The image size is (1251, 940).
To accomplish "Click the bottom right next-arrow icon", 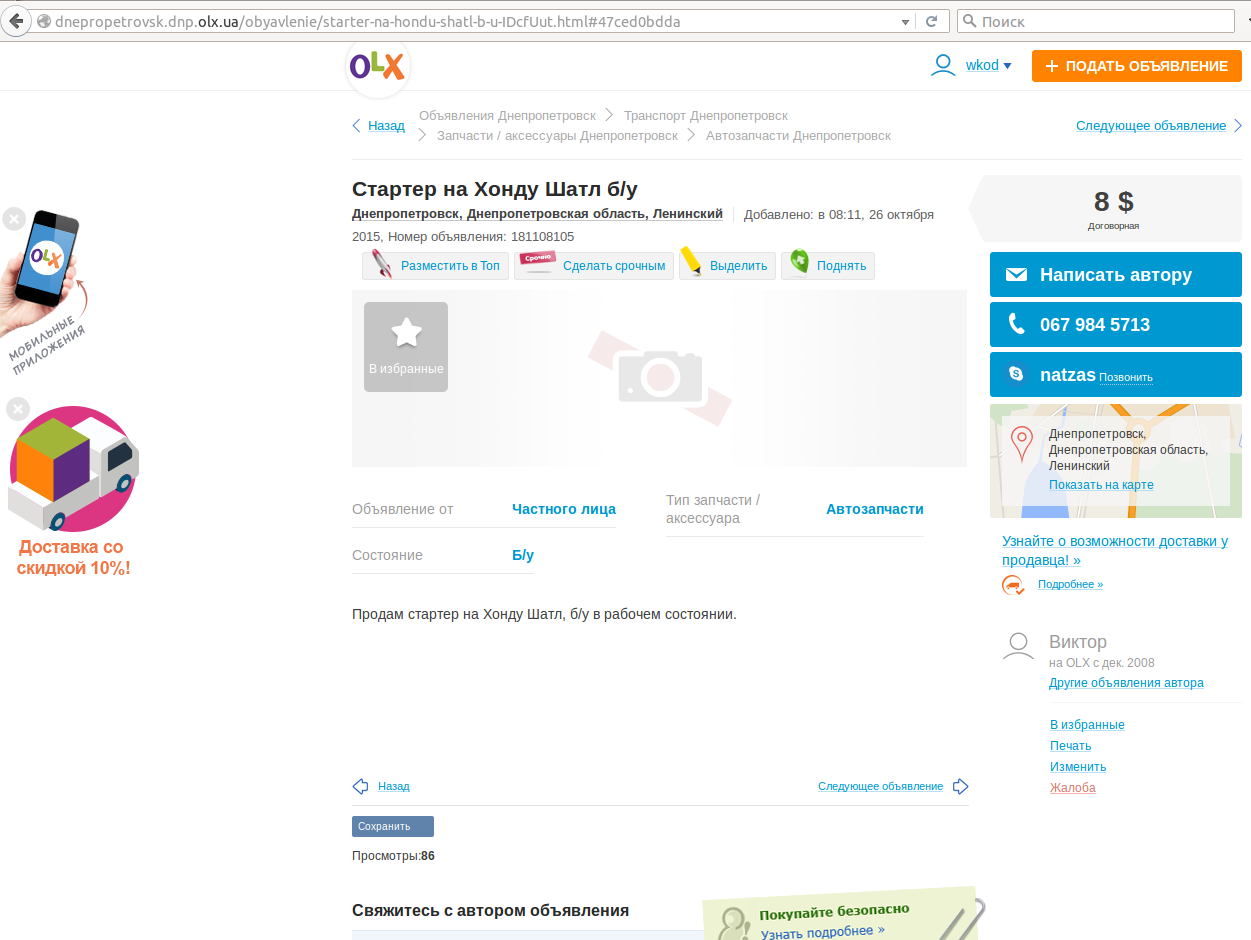I will pos(961,787).
